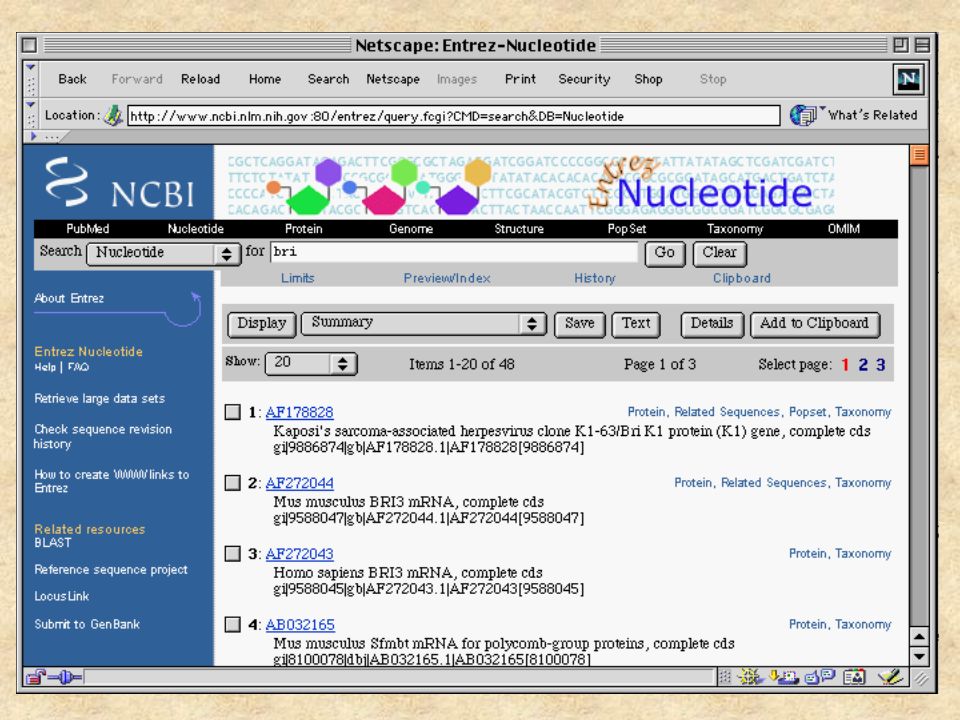Screen dimensions: 960x720
Task: Click the Print toolbar button
Action: 520,79
